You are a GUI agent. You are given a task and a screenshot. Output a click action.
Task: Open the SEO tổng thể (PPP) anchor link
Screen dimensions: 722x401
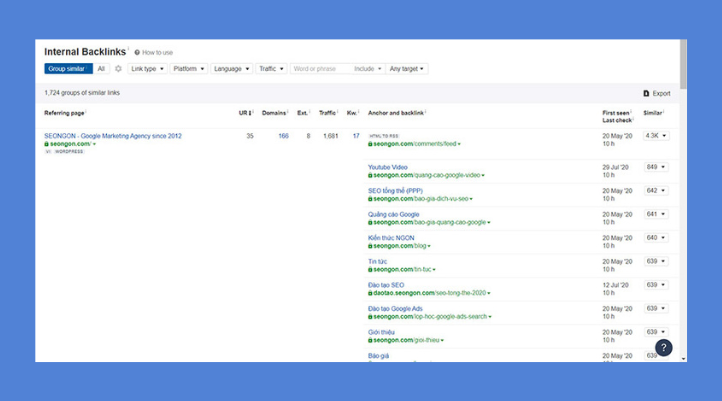[x=395, y=191]
